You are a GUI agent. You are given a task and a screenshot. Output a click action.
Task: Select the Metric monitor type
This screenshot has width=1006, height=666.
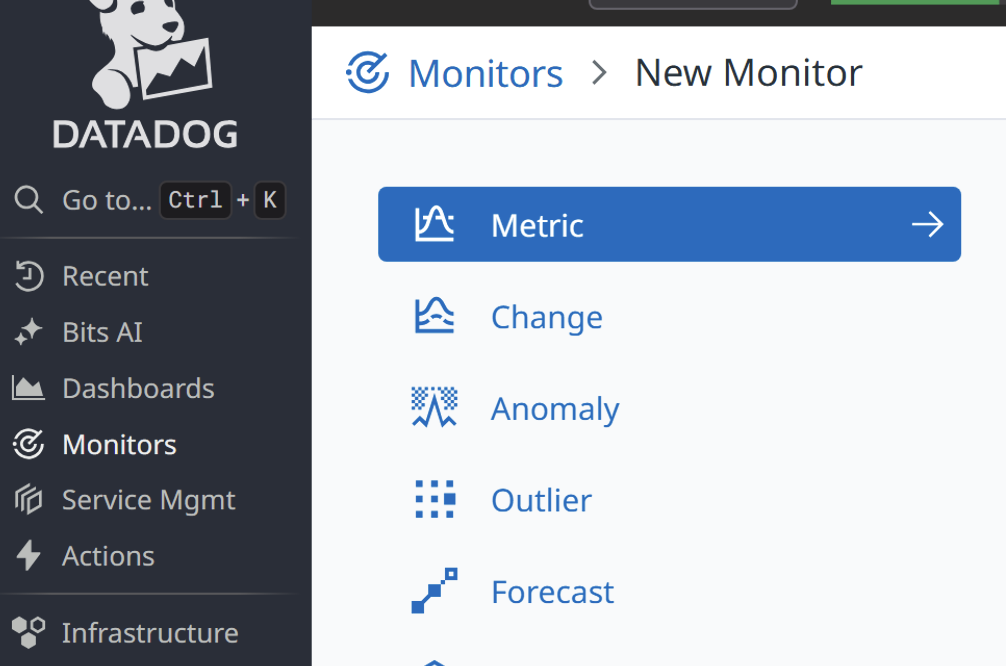[x=669, y=225]
